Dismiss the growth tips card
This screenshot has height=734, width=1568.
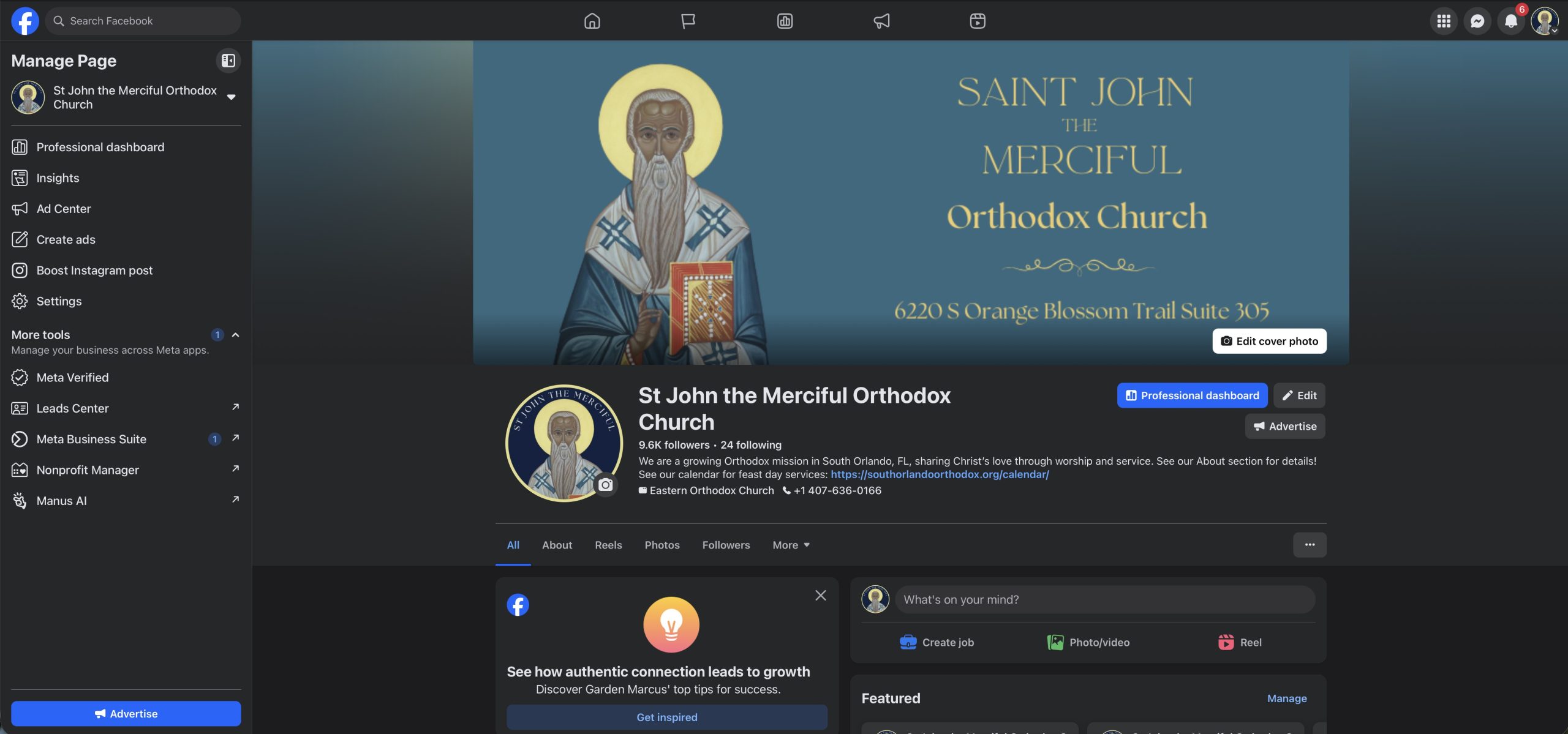pyautogui.click(x=820, y=595)
